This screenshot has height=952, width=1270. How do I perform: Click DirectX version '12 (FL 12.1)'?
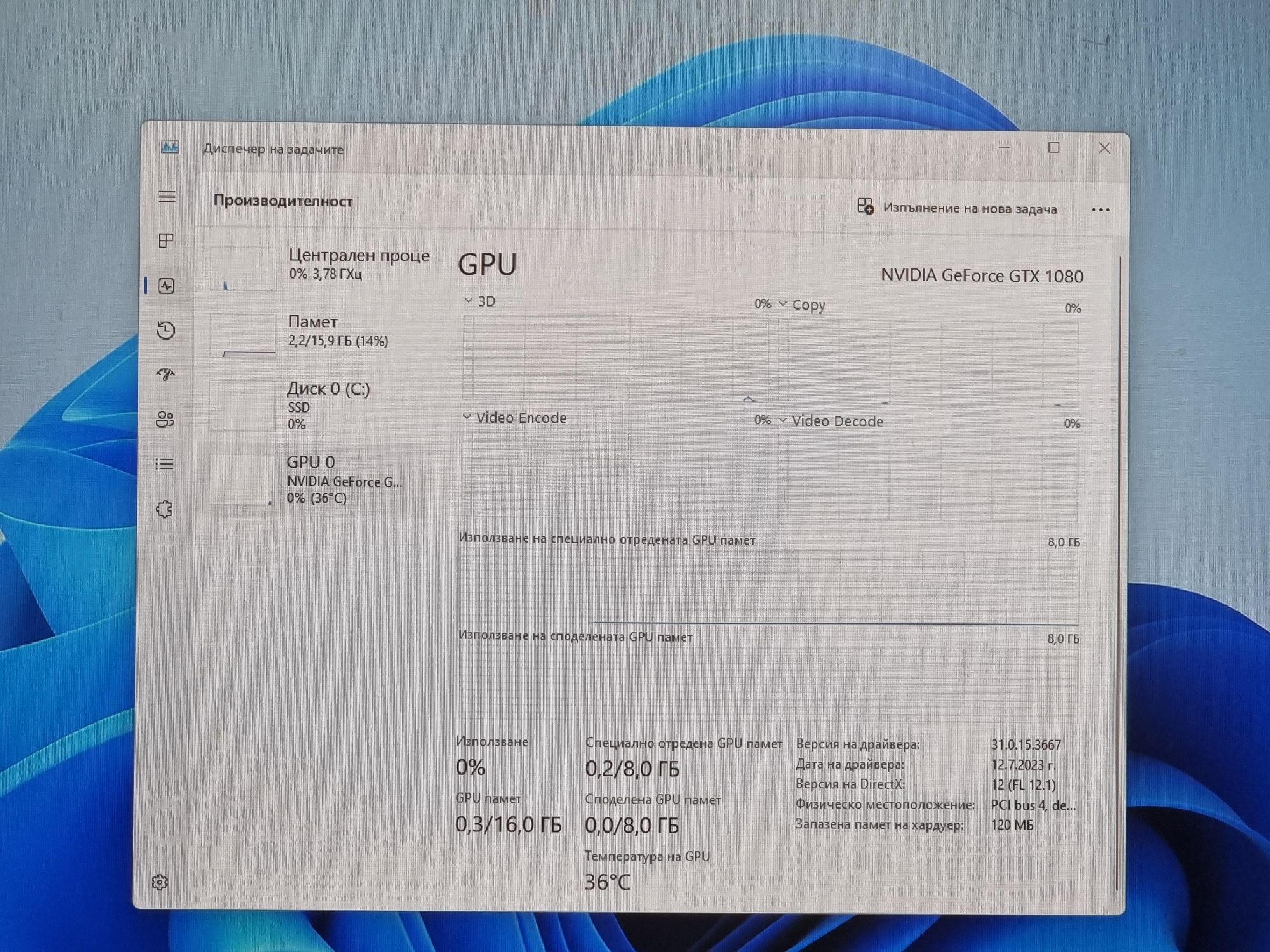tap(1023, 785)
